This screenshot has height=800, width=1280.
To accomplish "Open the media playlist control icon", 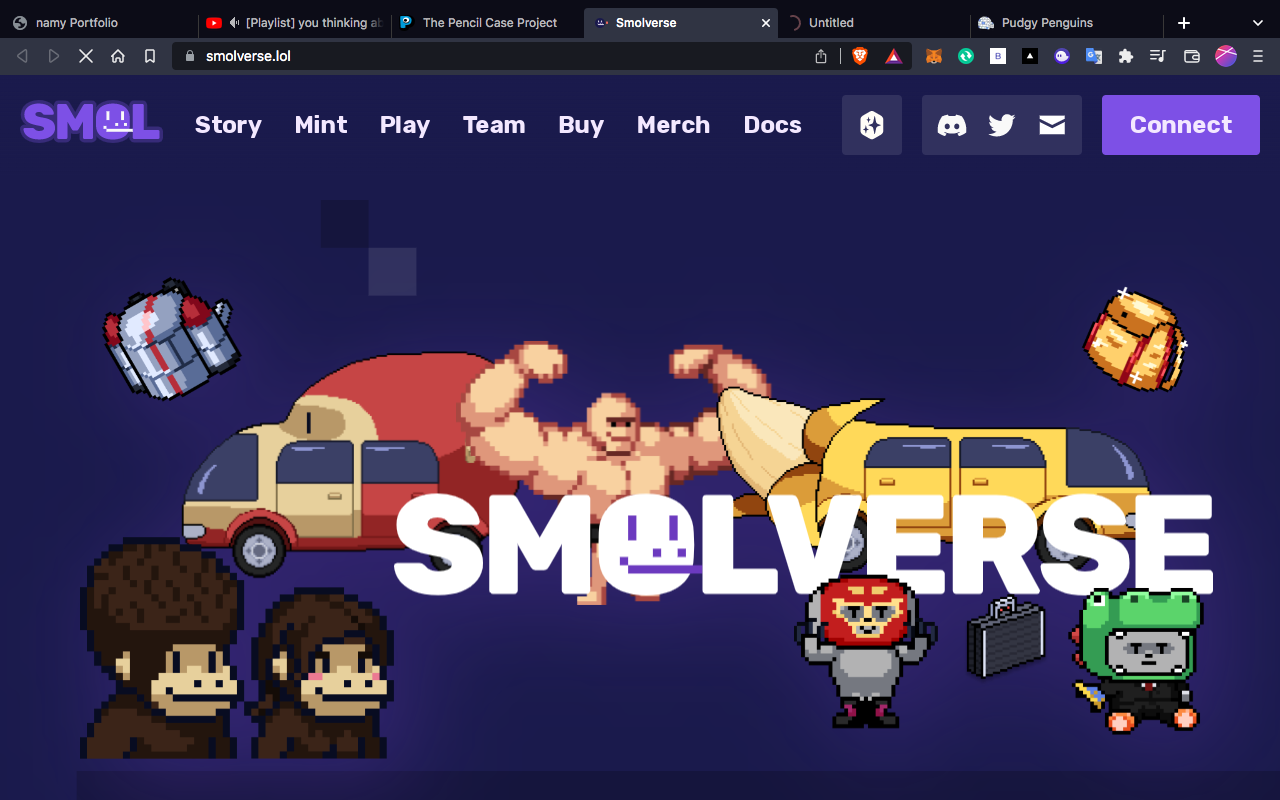I will click(1158, 56).
